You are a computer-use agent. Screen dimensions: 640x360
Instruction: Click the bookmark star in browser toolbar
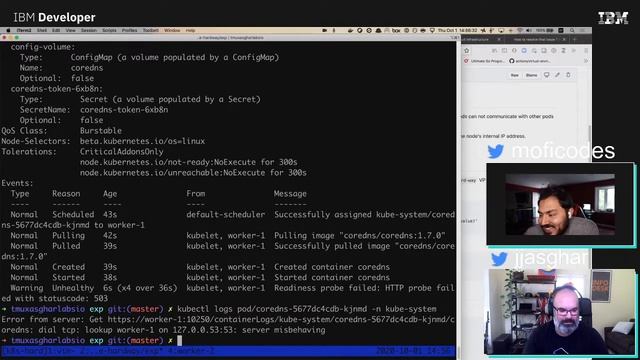[467, 51]
